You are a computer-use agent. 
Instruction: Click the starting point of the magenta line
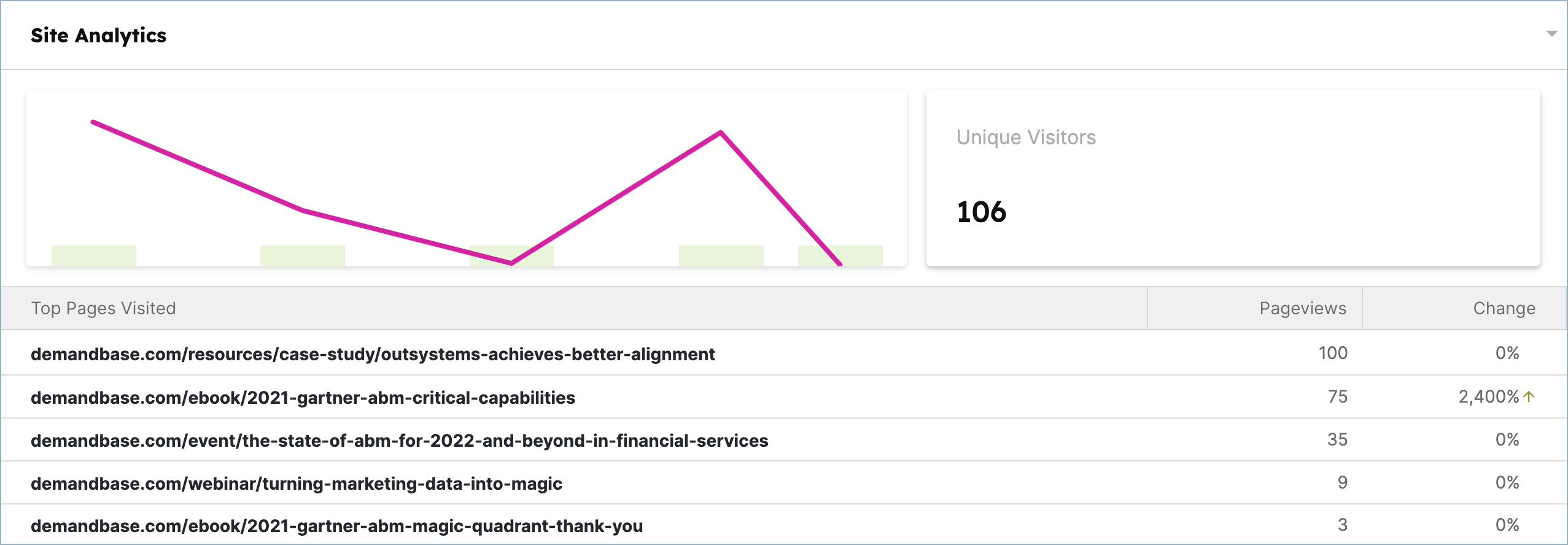click(93, 122)
